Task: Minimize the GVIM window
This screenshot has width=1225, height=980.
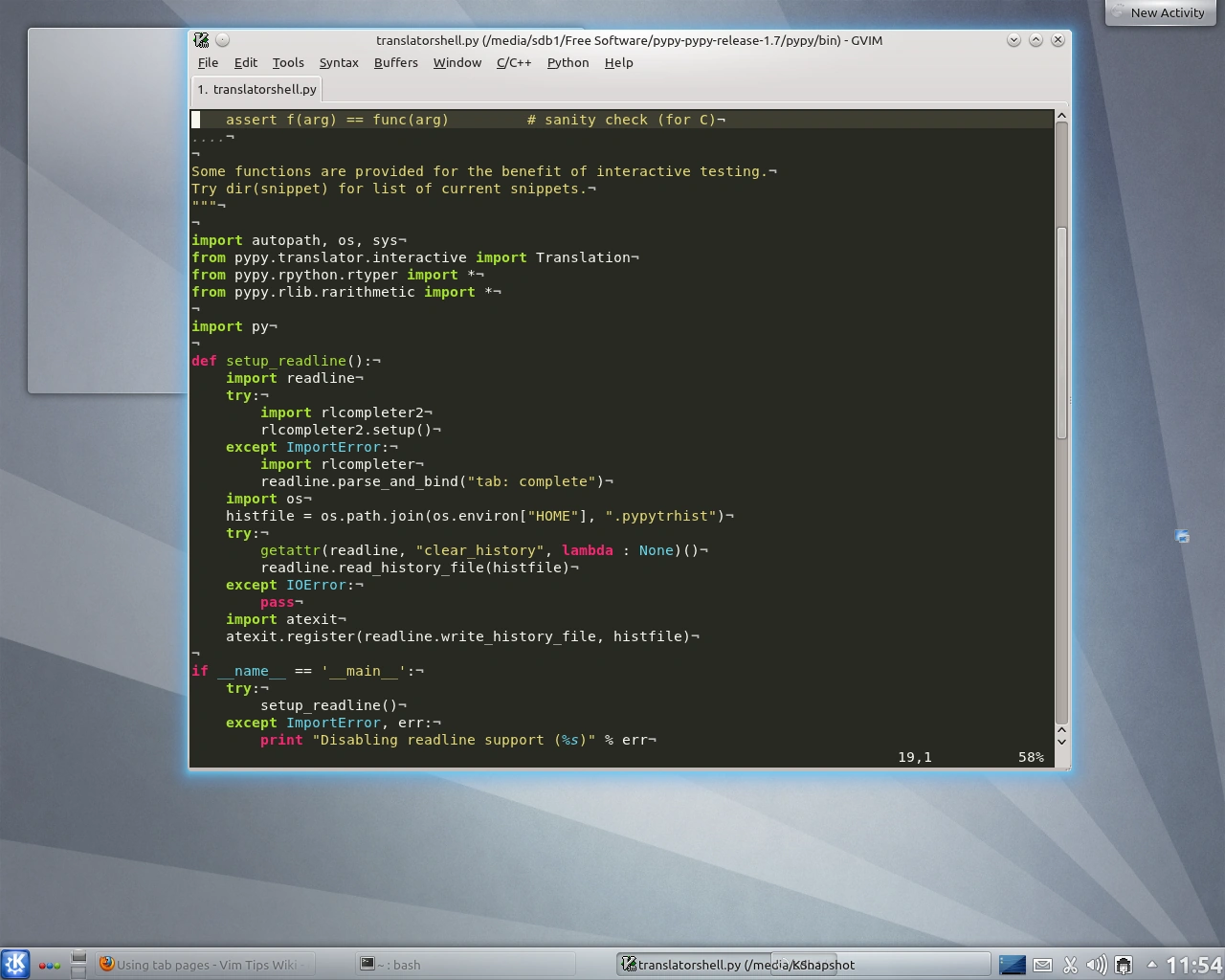Action: click(1013, 40)
